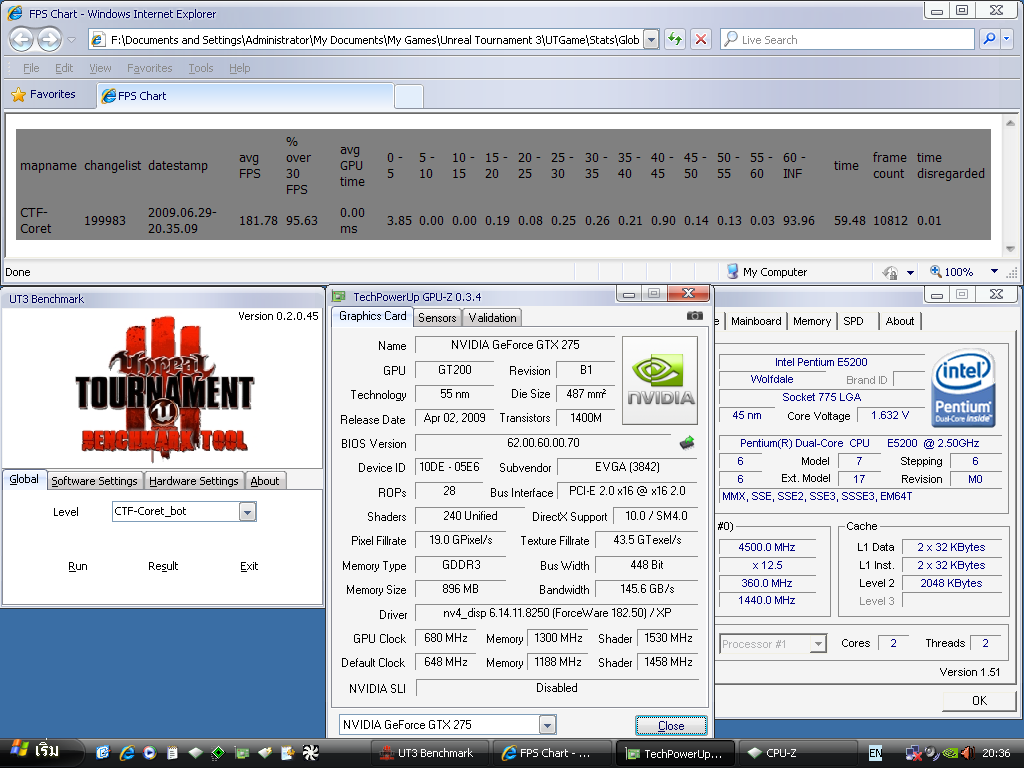This screenshot has height=768, width=1024.
Task: Open the security zone dropdown in status bar
Action: (910, 272)
